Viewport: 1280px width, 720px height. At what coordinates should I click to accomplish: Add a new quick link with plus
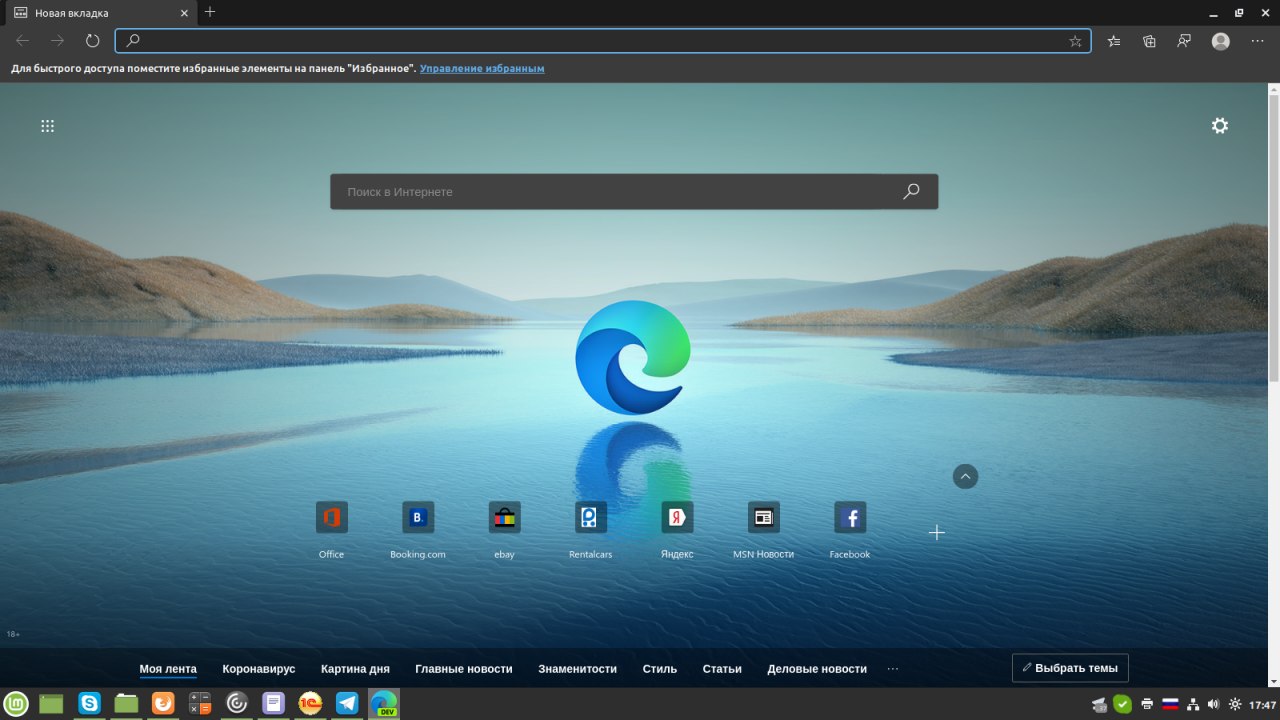[936, 532]
